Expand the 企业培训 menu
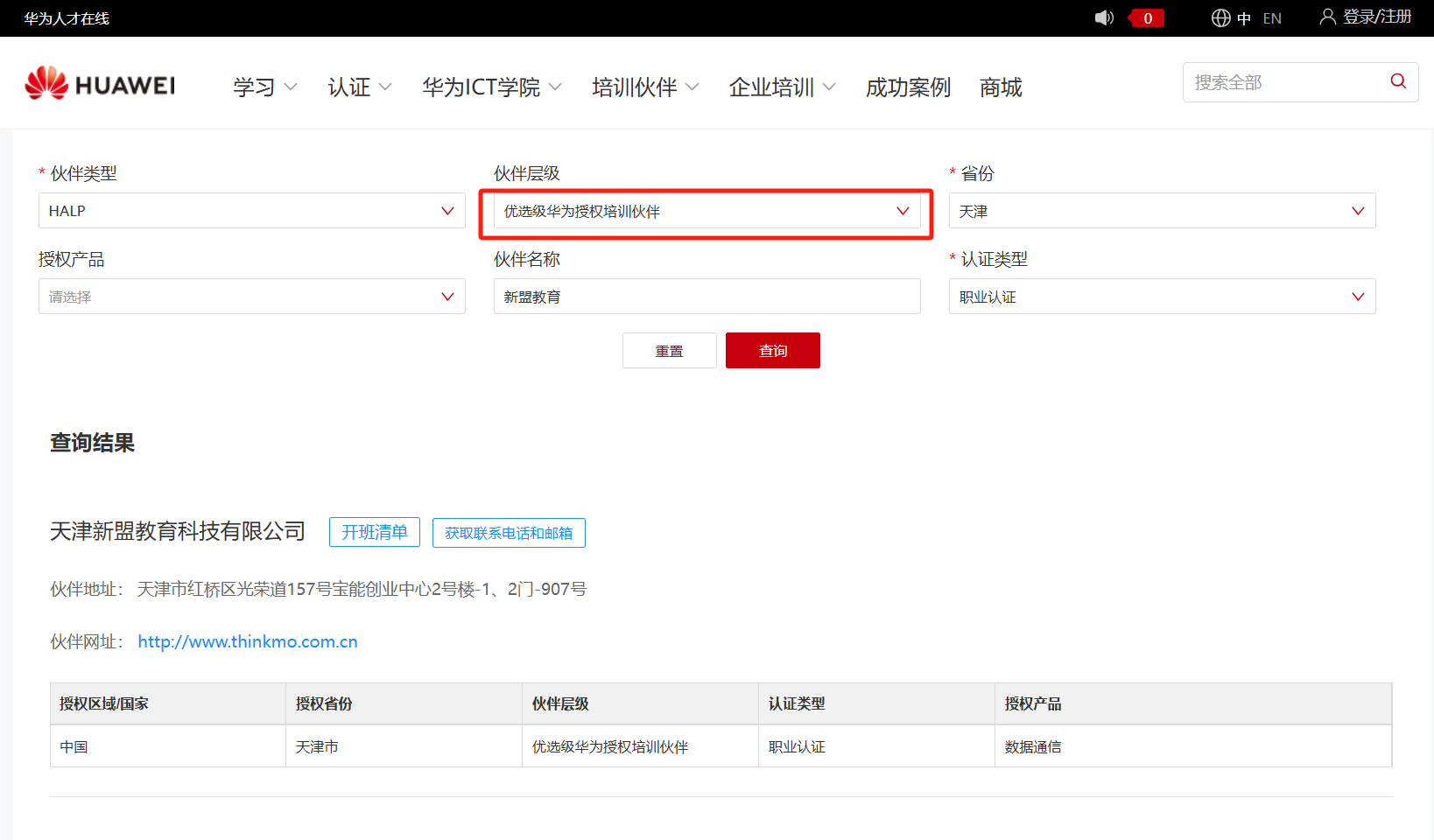 [783, 87]
